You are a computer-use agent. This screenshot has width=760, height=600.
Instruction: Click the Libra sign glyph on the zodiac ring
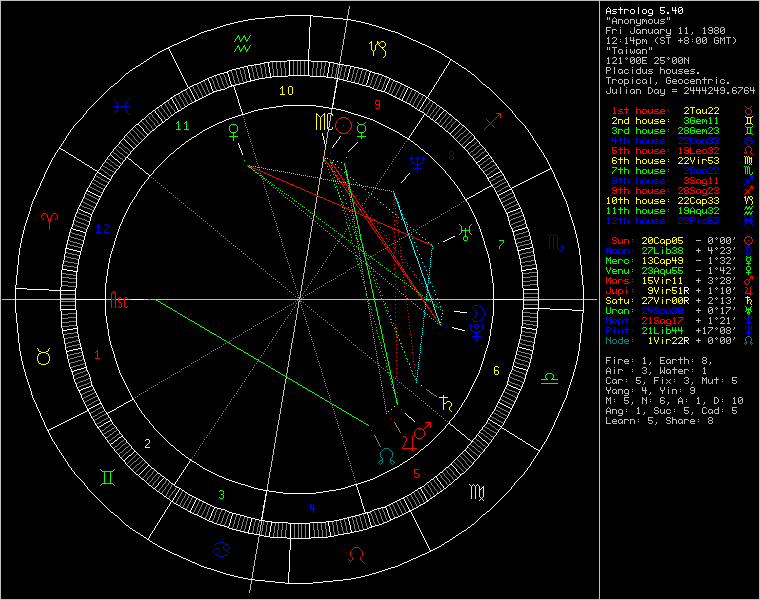tap(549, 379)
